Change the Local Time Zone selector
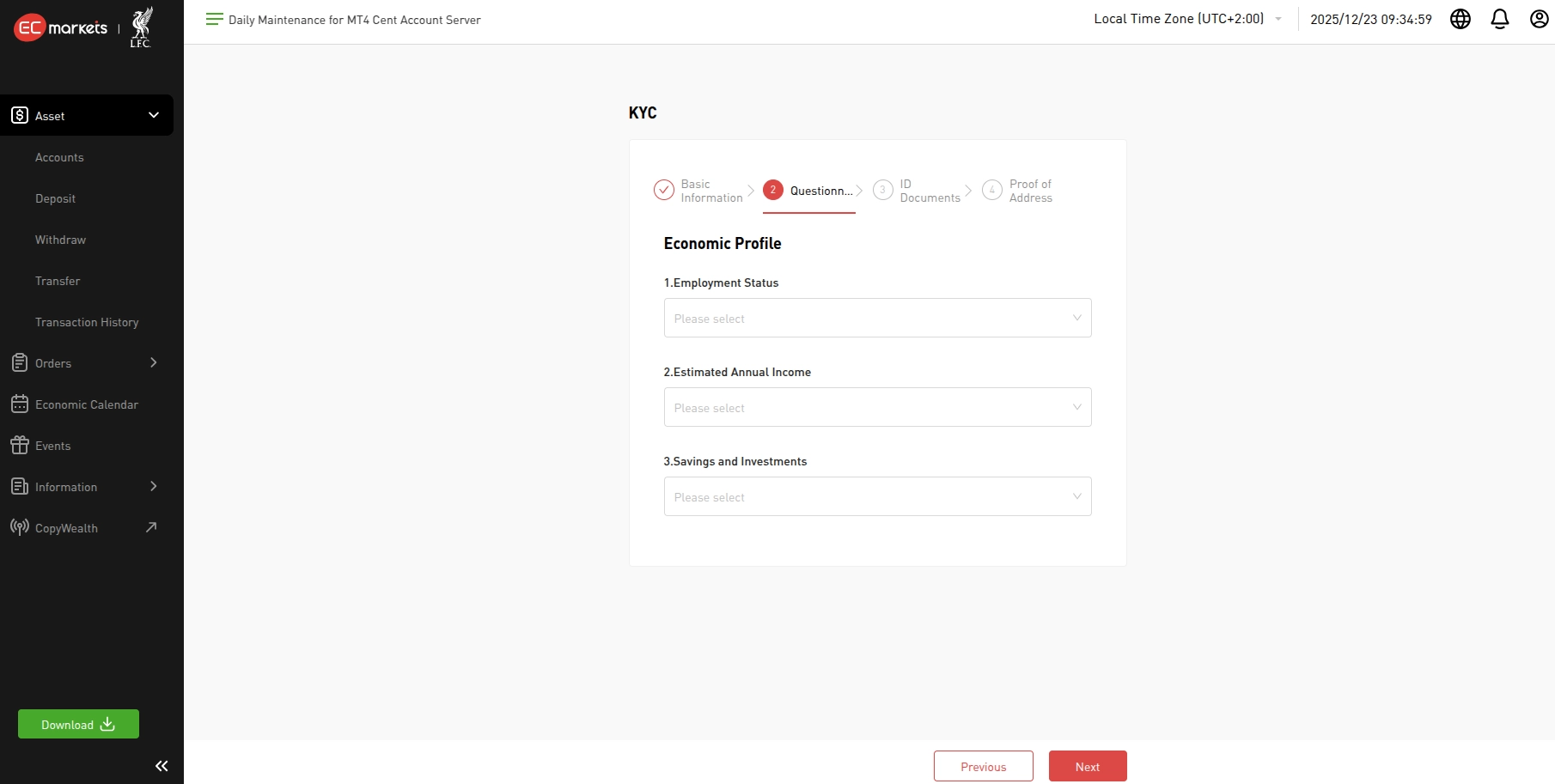The width and height of the screenshot is (1555, 784). 1186,19
